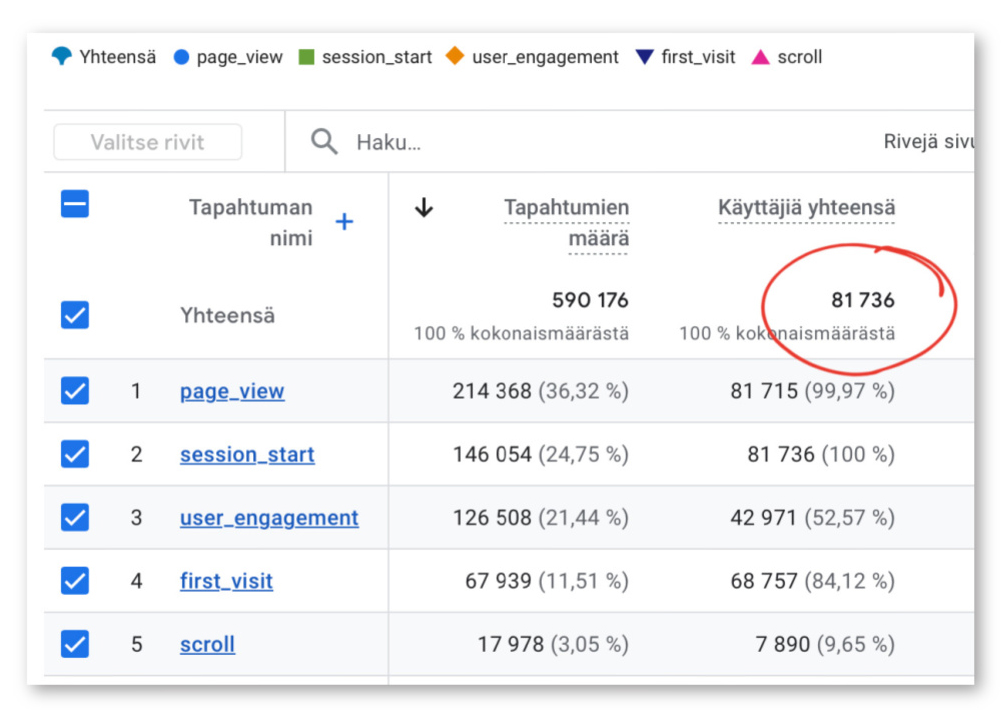
Task: Click the first_visit legend triangle icon
Action: (645, 57)
